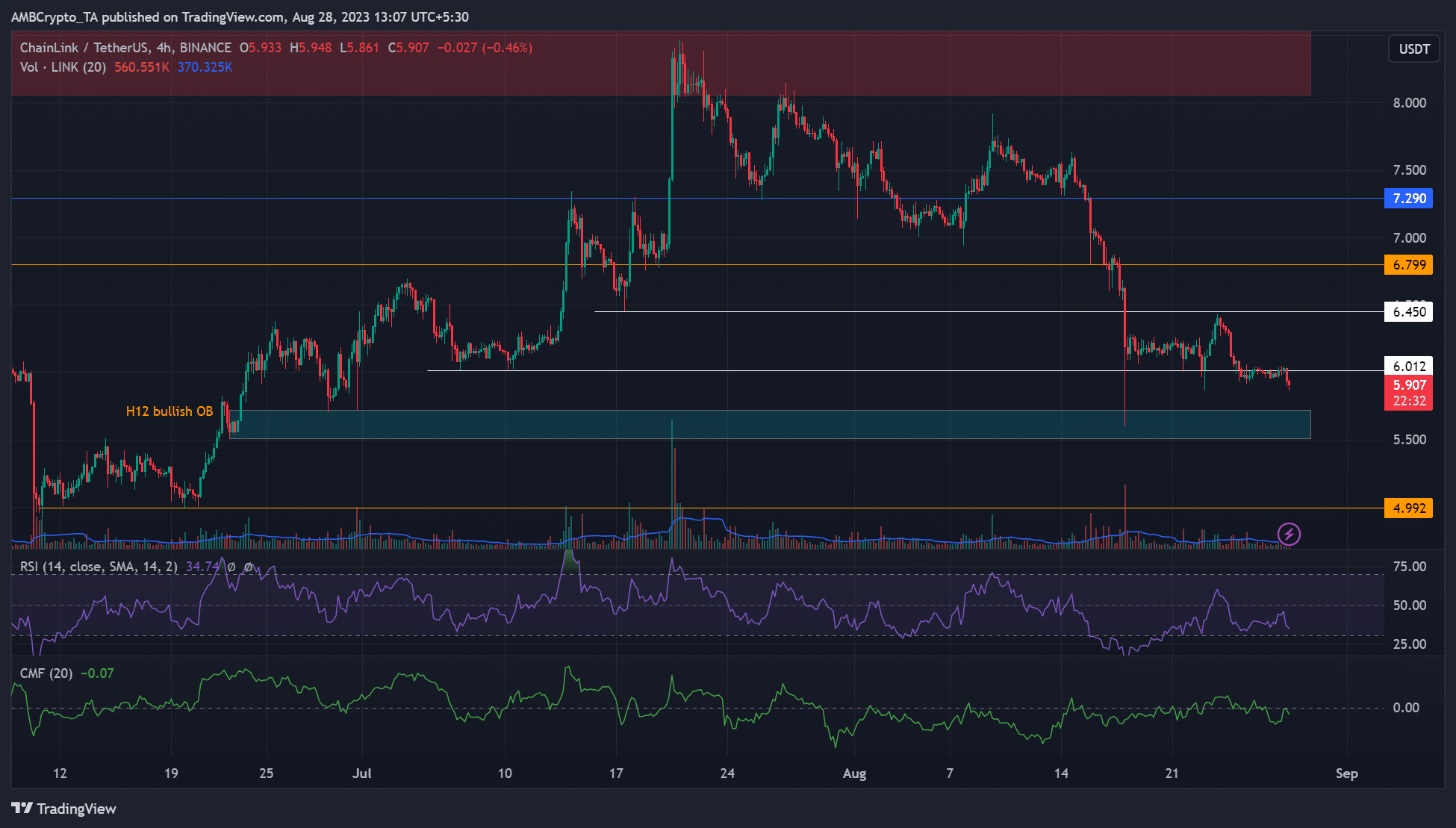
Task: Click the ChainLink / TetherUS symbol title
Action: coord(84,48)
